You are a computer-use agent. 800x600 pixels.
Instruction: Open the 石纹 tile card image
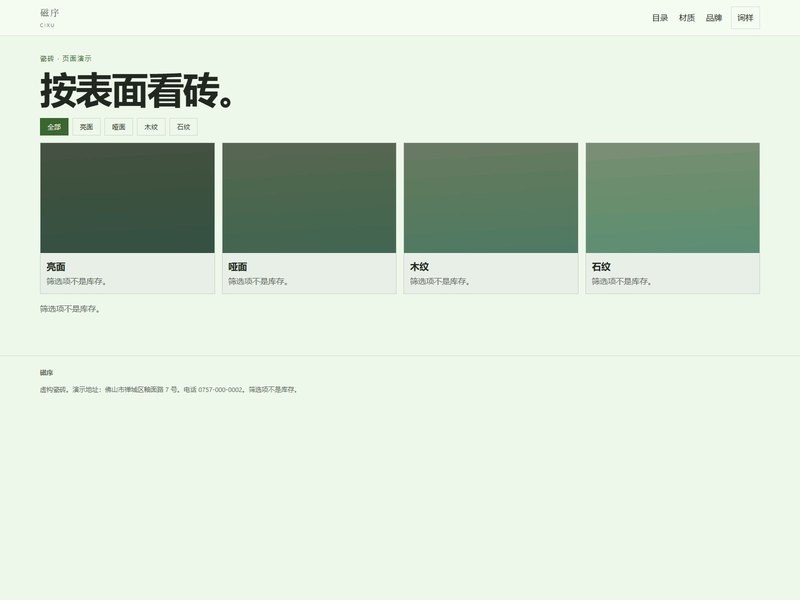tap(672, 198)
